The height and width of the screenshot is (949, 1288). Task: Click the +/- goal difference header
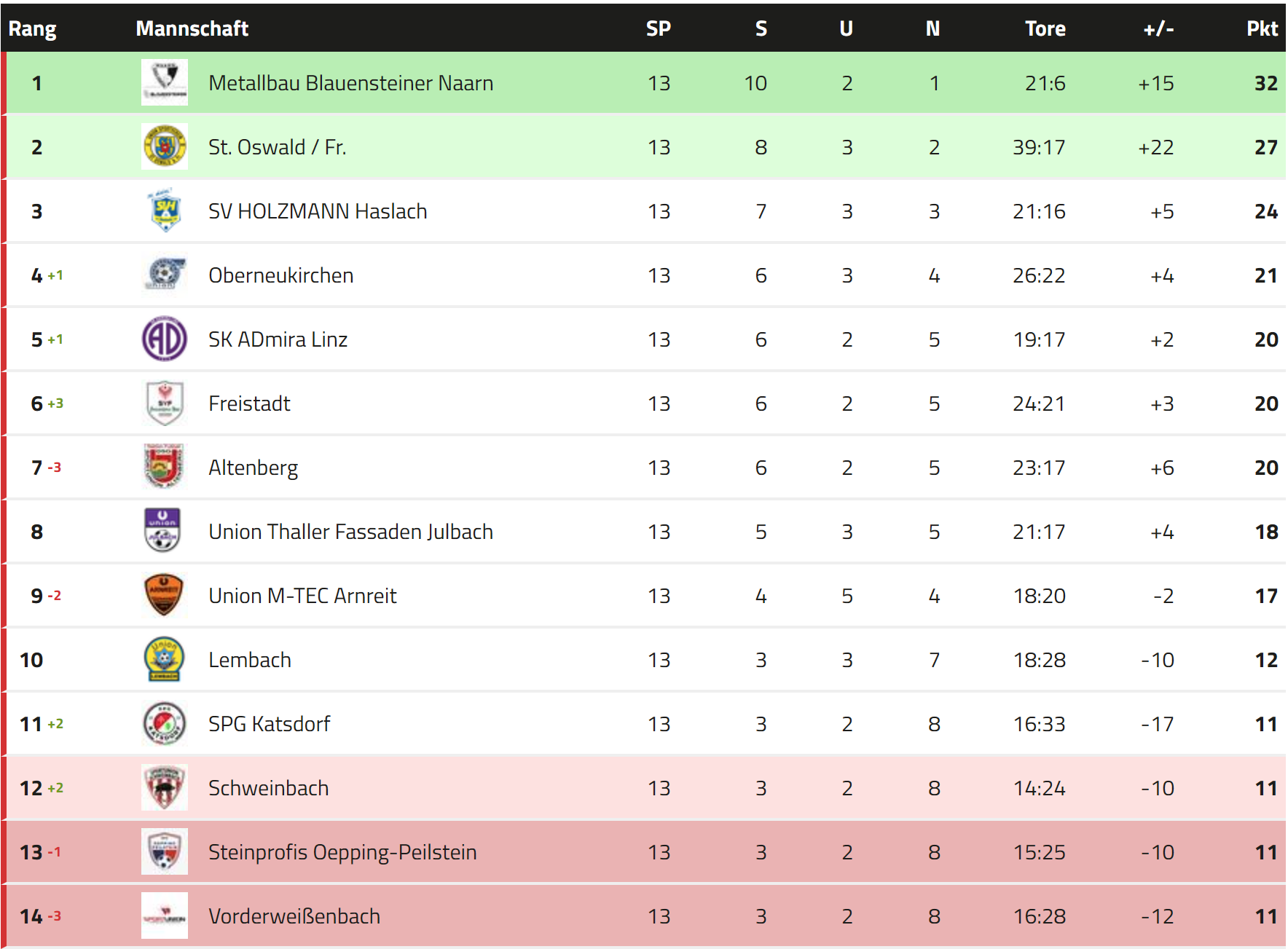point(1158,28)
